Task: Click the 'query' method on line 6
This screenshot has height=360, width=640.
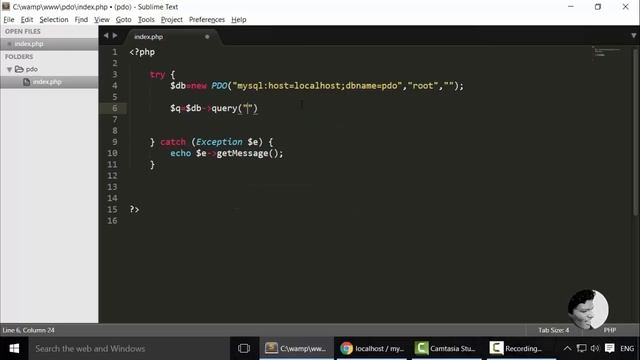Action: click(224, 108)
